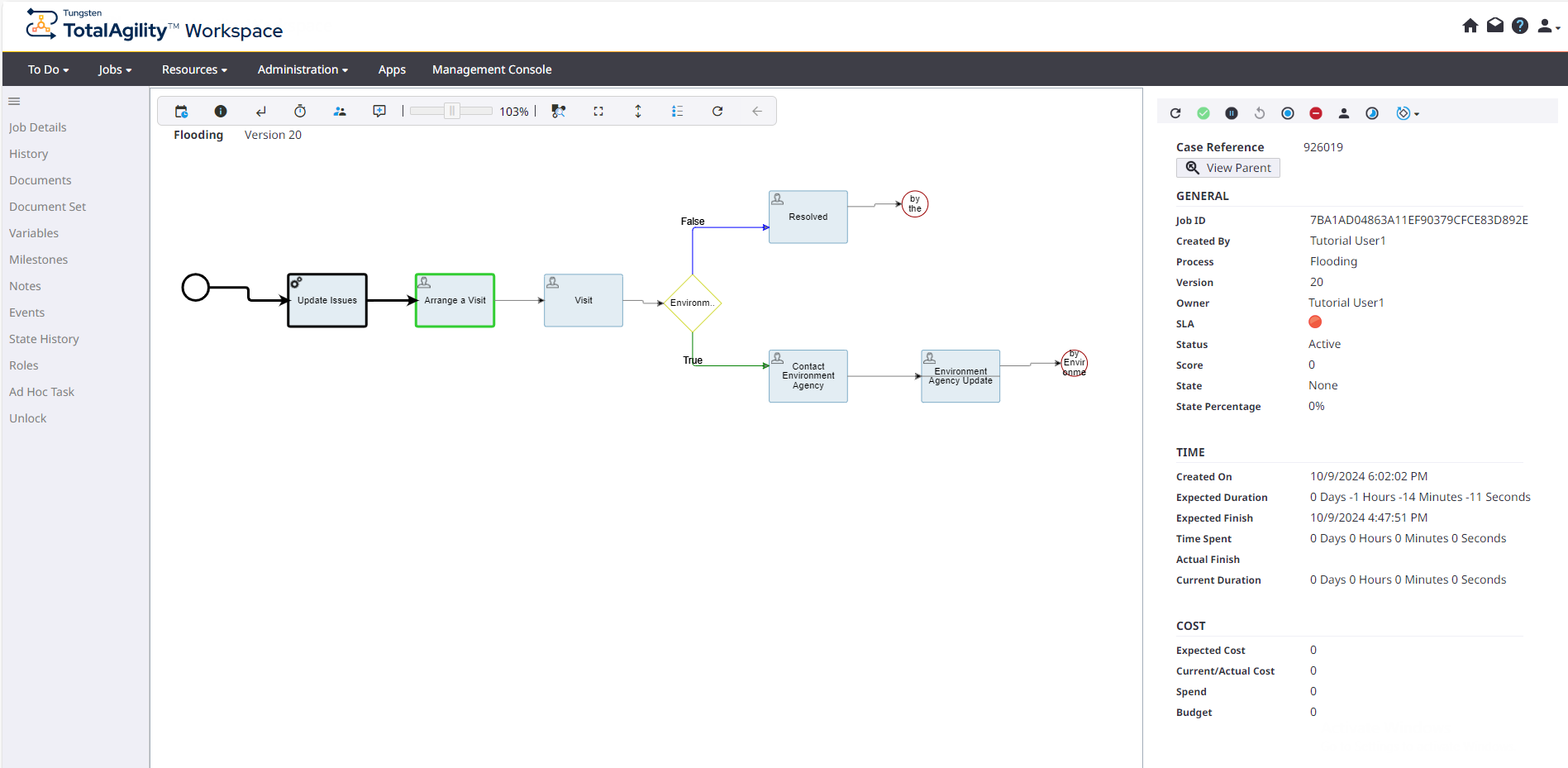The image size is (1568, 768).
Task: Click the diagram zoom slider handle
Action: coord(452,112)
